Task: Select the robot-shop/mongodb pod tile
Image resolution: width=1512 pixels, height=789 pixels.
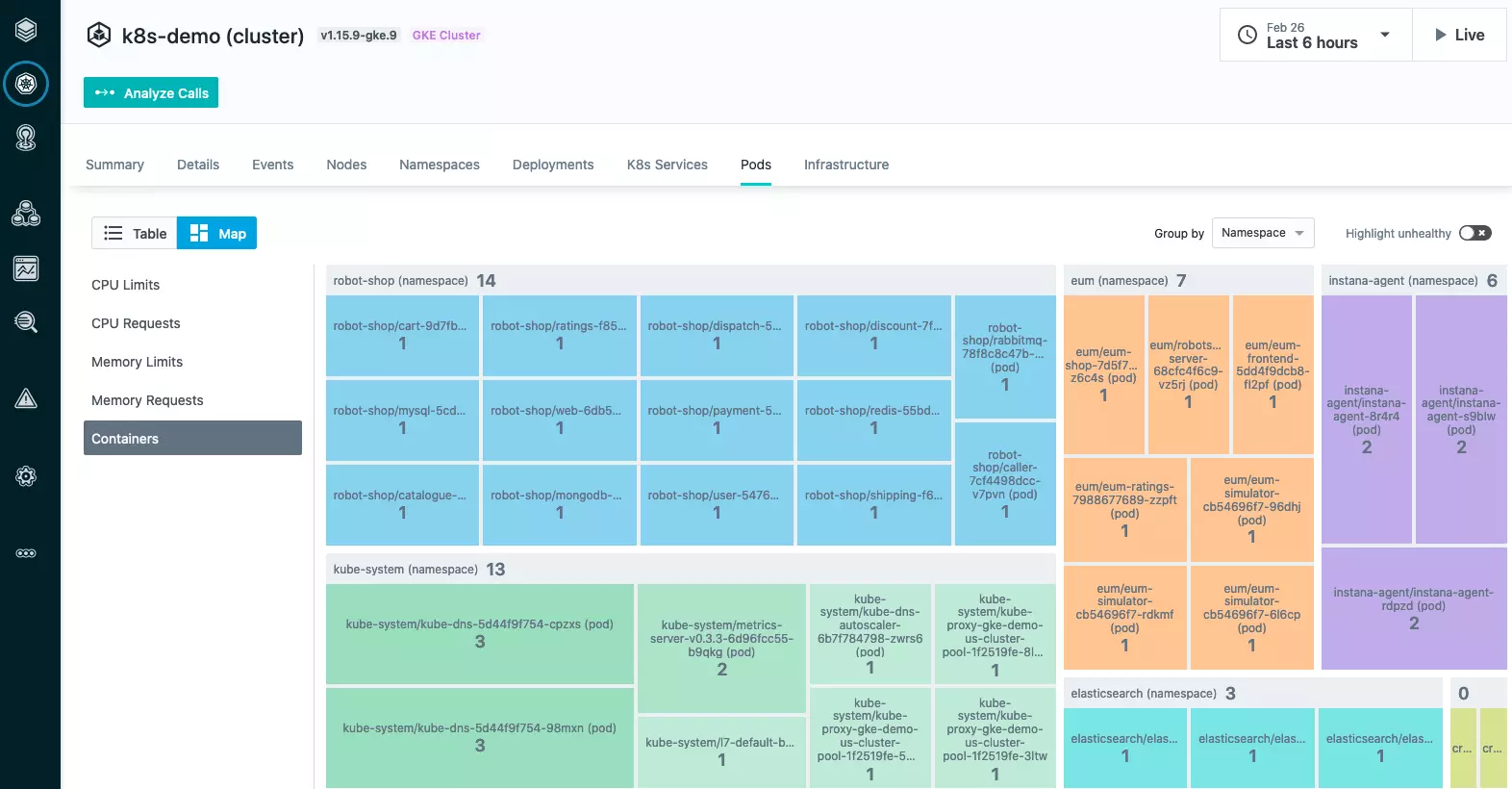Action: [559, 504]
